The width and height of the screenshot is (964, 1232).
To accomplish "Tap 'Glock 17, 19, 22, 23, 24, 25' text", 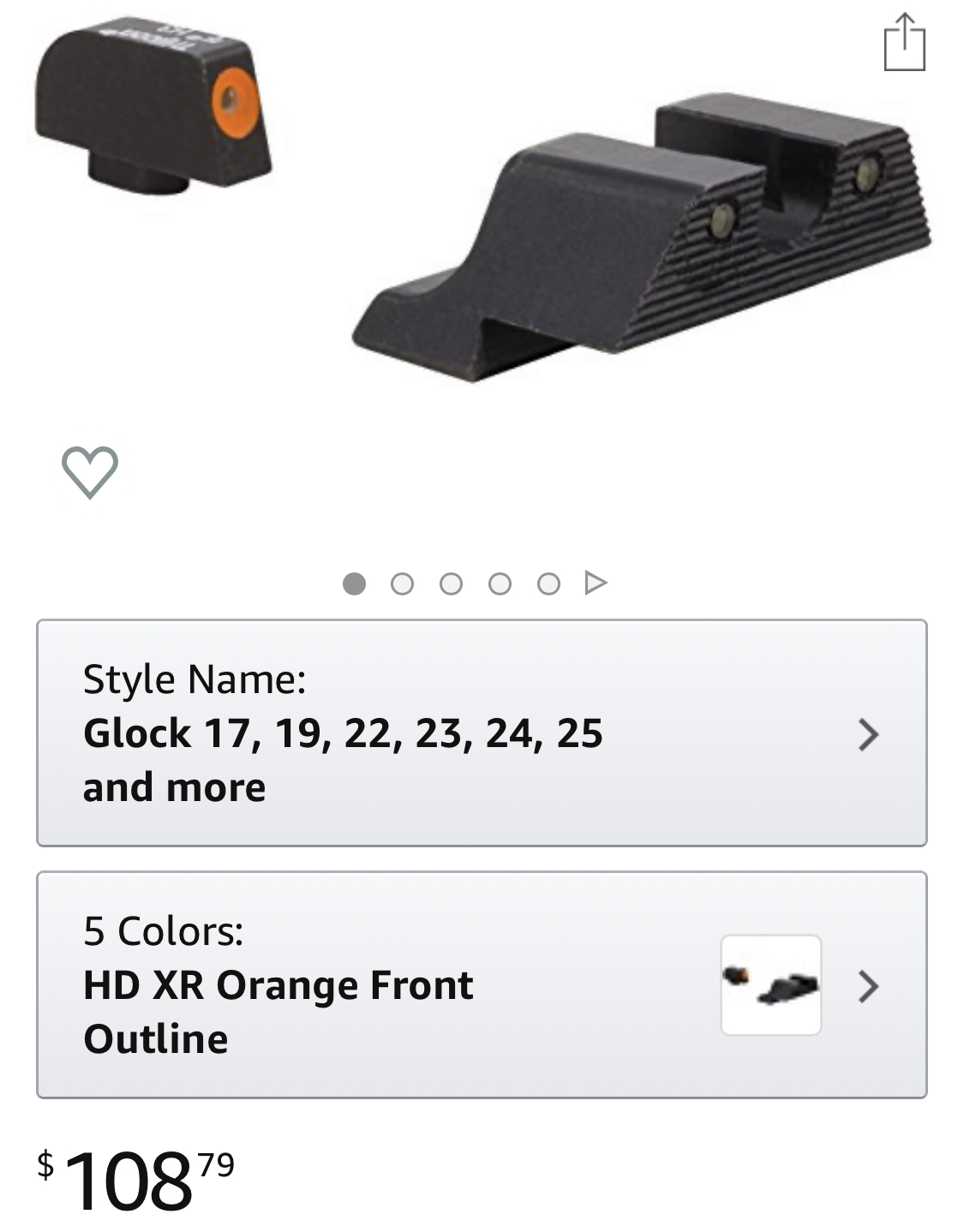I will coord(343,733).
